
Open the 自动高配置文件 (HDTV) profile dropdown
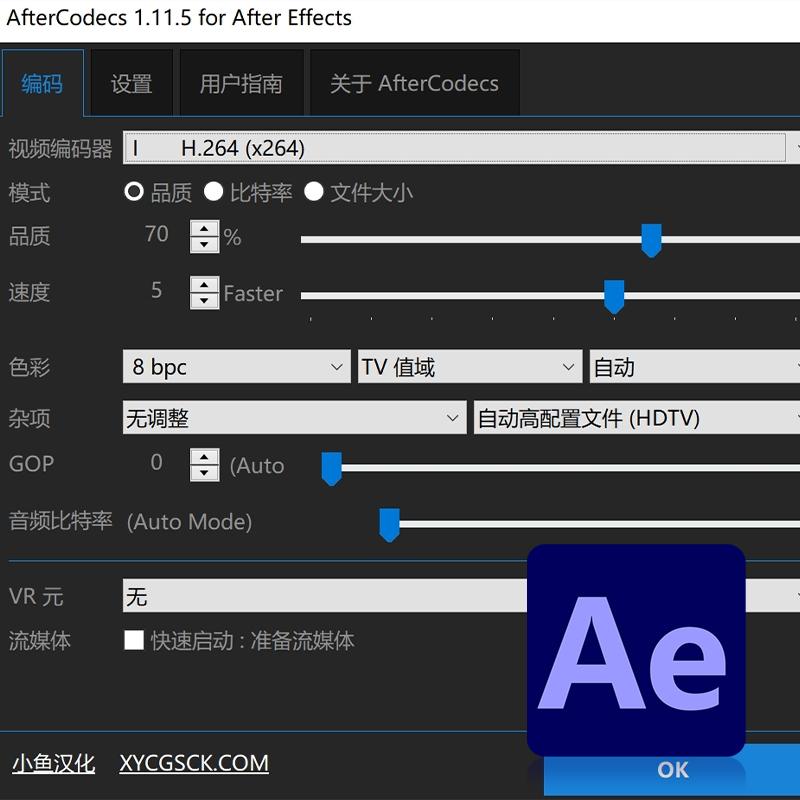[637, 418]
